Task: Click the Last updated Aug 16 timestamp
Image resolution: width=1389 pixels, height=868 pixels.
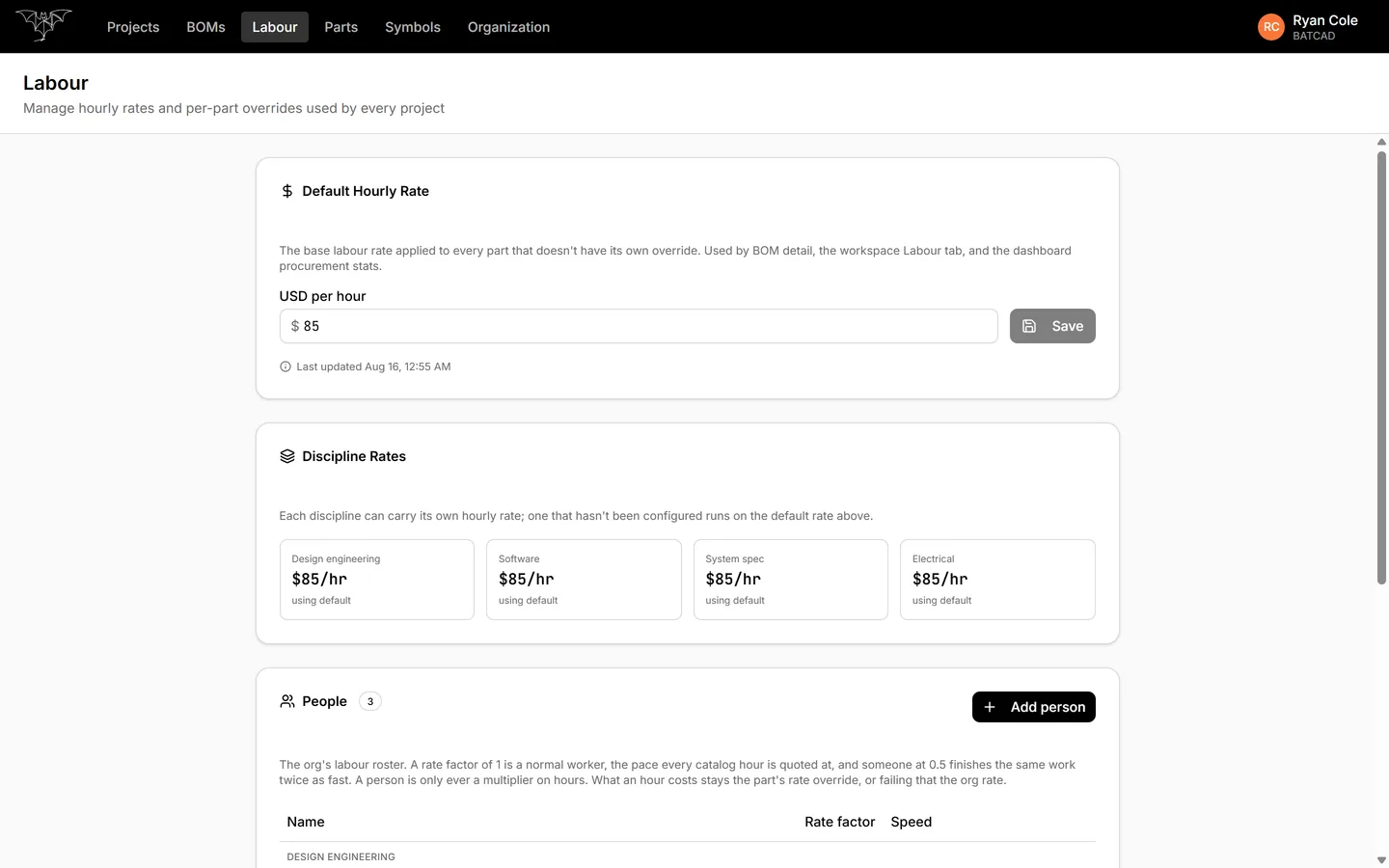Action: [373, 366]
